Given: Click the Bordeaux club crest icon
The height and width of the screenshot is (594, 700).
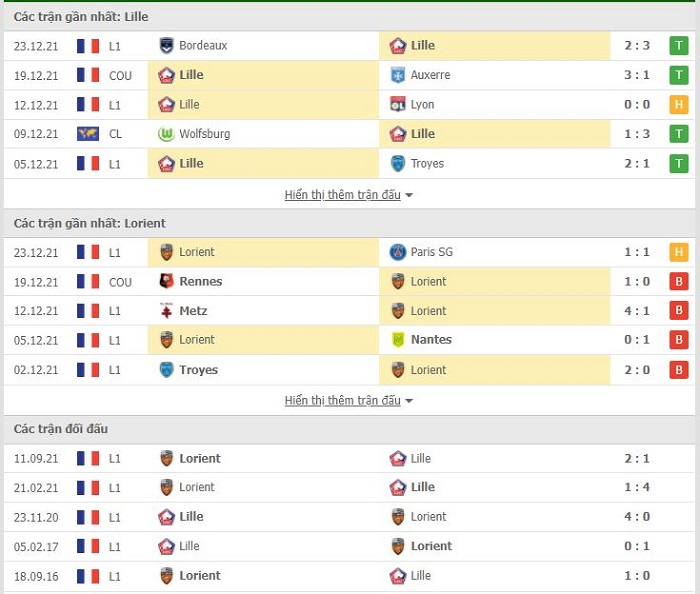Looking at the screenshot, I should click(167, 46).
